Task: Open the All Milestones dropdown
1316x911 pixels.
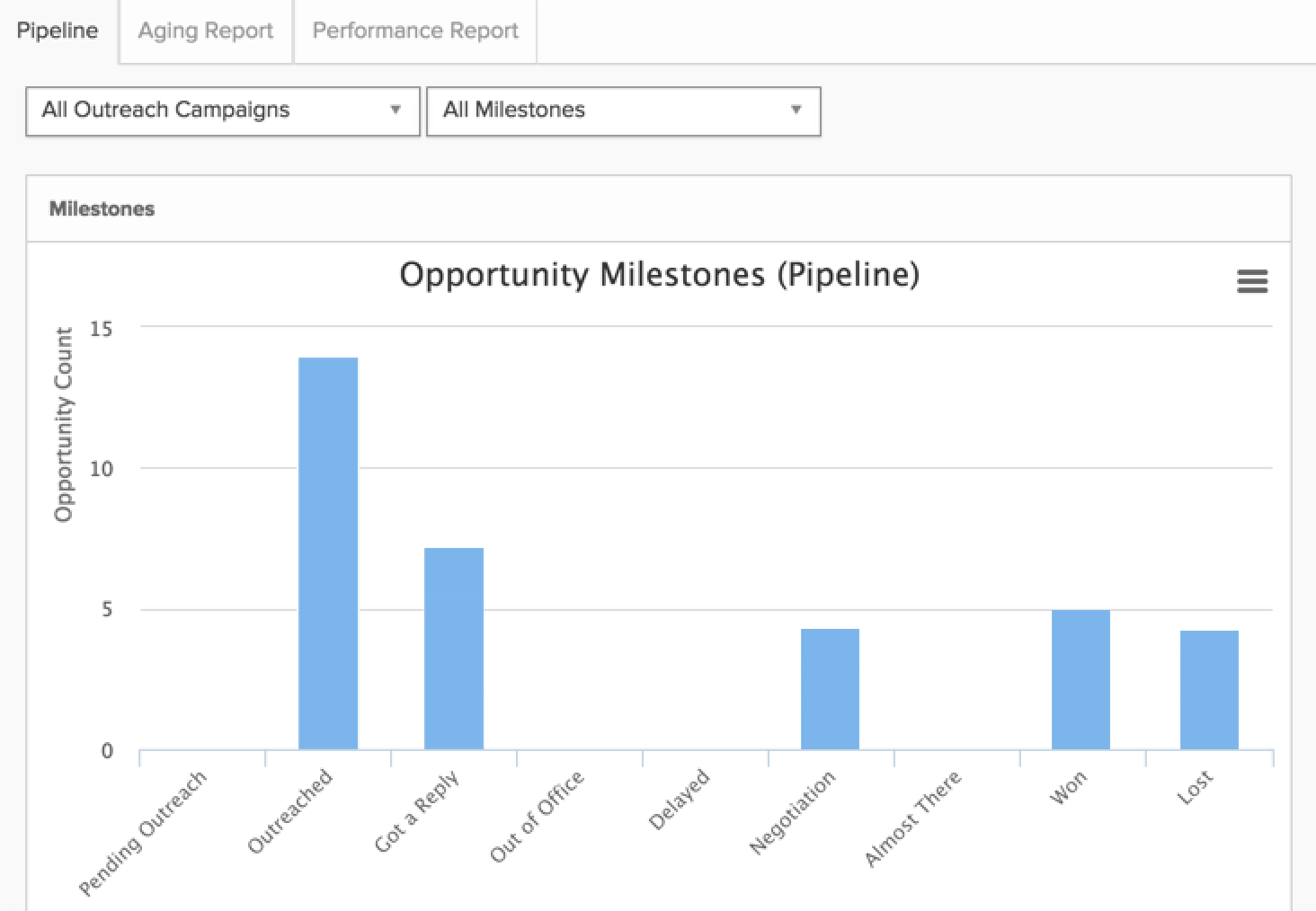Action: (623, 111)
